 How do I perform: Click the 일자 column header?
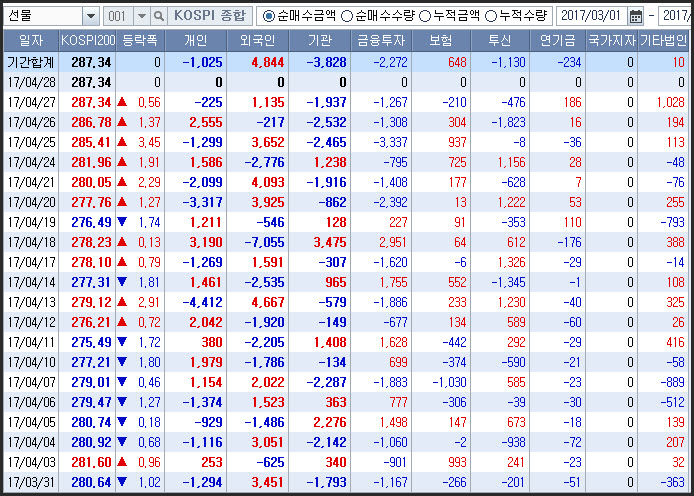(x=31, y=41)
